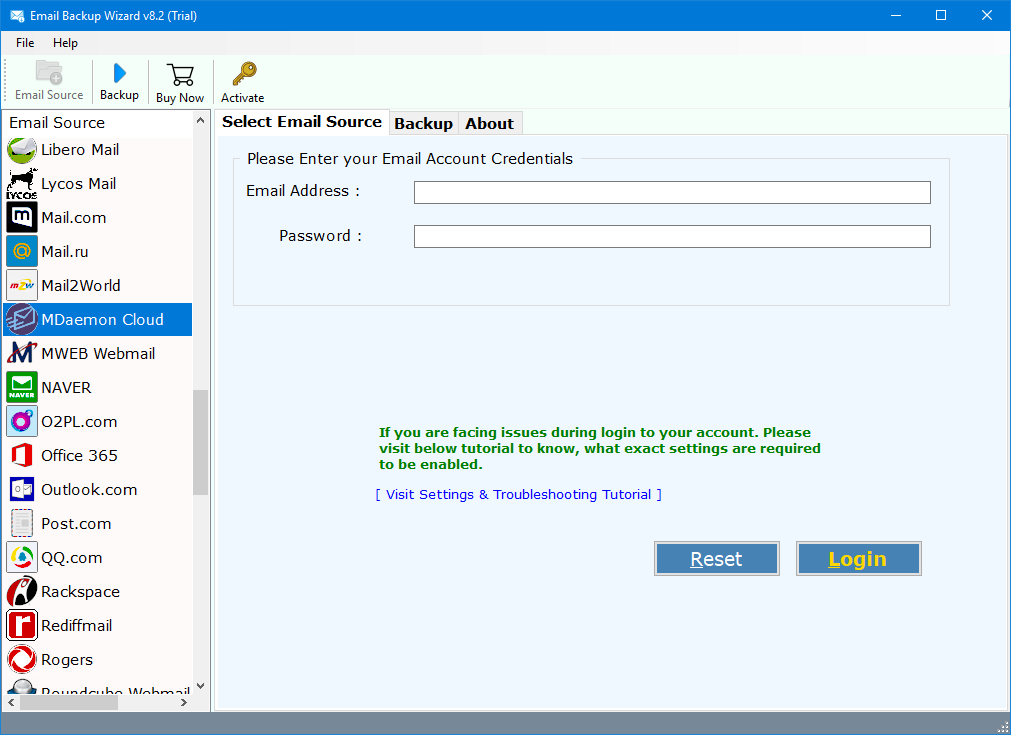The image size is (1011, 735).
Task: Choose the Lycos Mail icon
Action: 21,184
